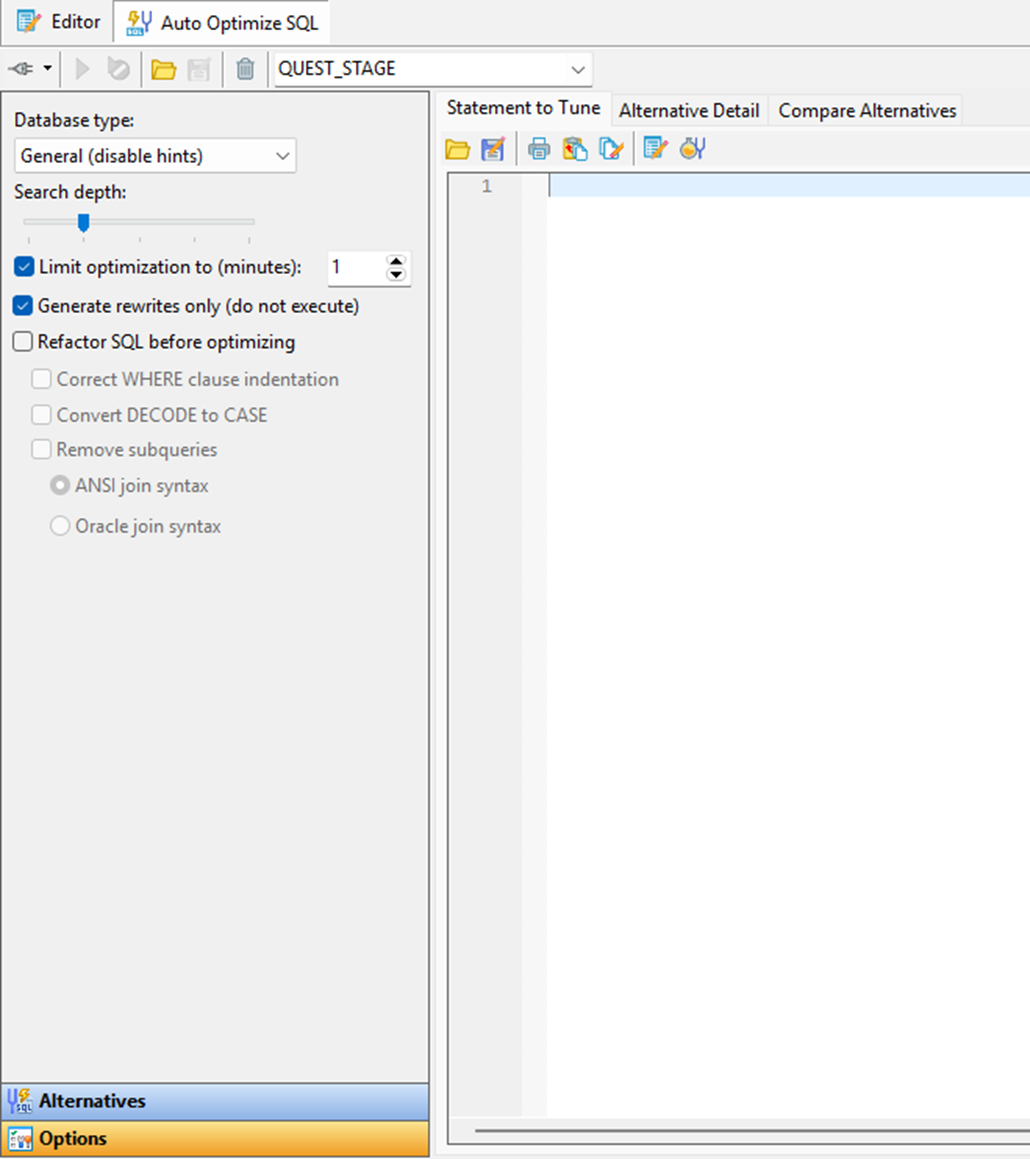
Task: Click the Stop optimization icon
Action: (x=118, y=69)
